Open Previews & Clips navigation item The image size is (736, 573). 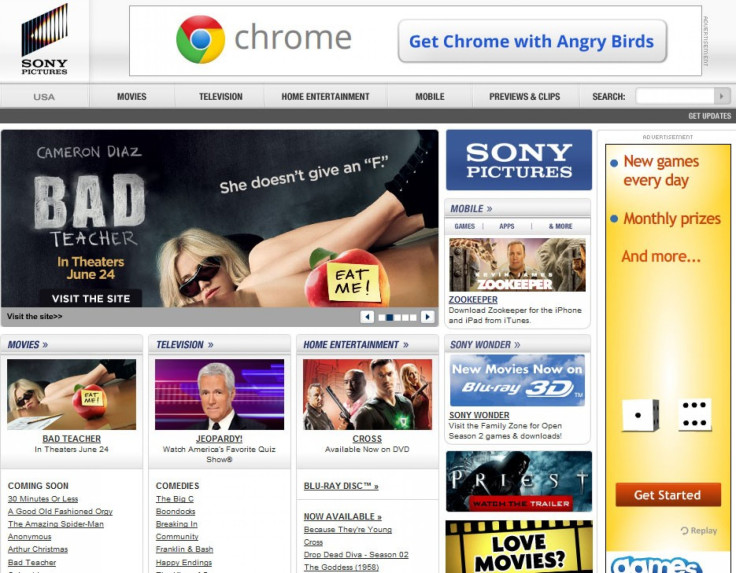(x=524, y=96)
